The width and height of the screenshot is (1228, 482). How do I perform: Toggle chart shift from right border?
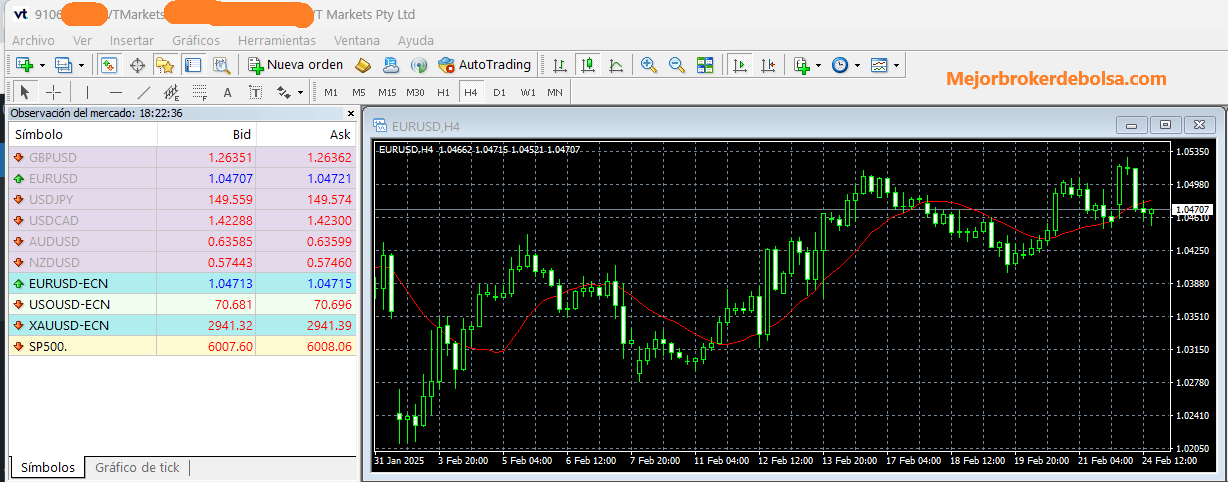[x=767, y=65]
